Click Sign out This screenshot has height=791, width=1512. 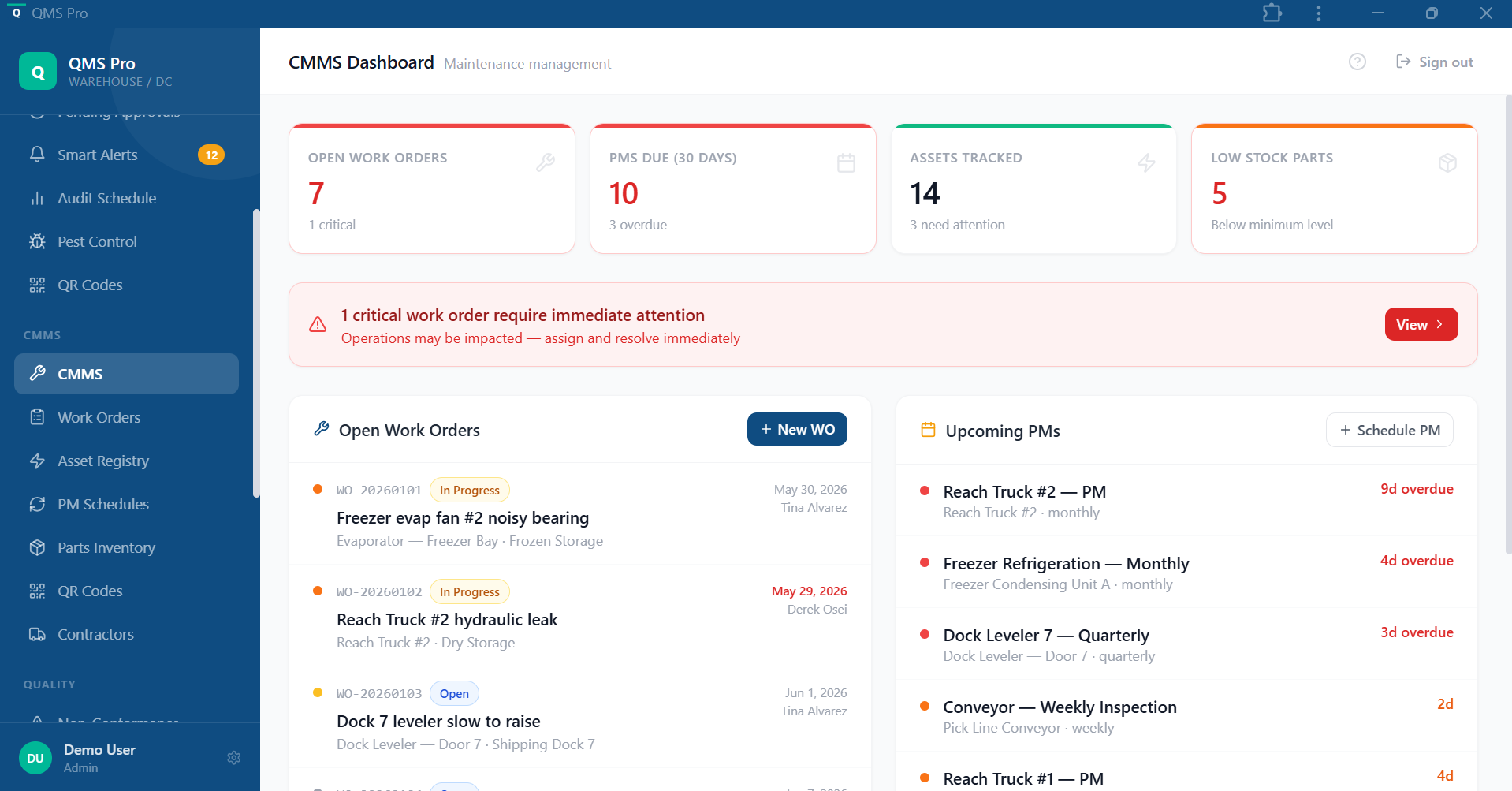pos(1434,62)
